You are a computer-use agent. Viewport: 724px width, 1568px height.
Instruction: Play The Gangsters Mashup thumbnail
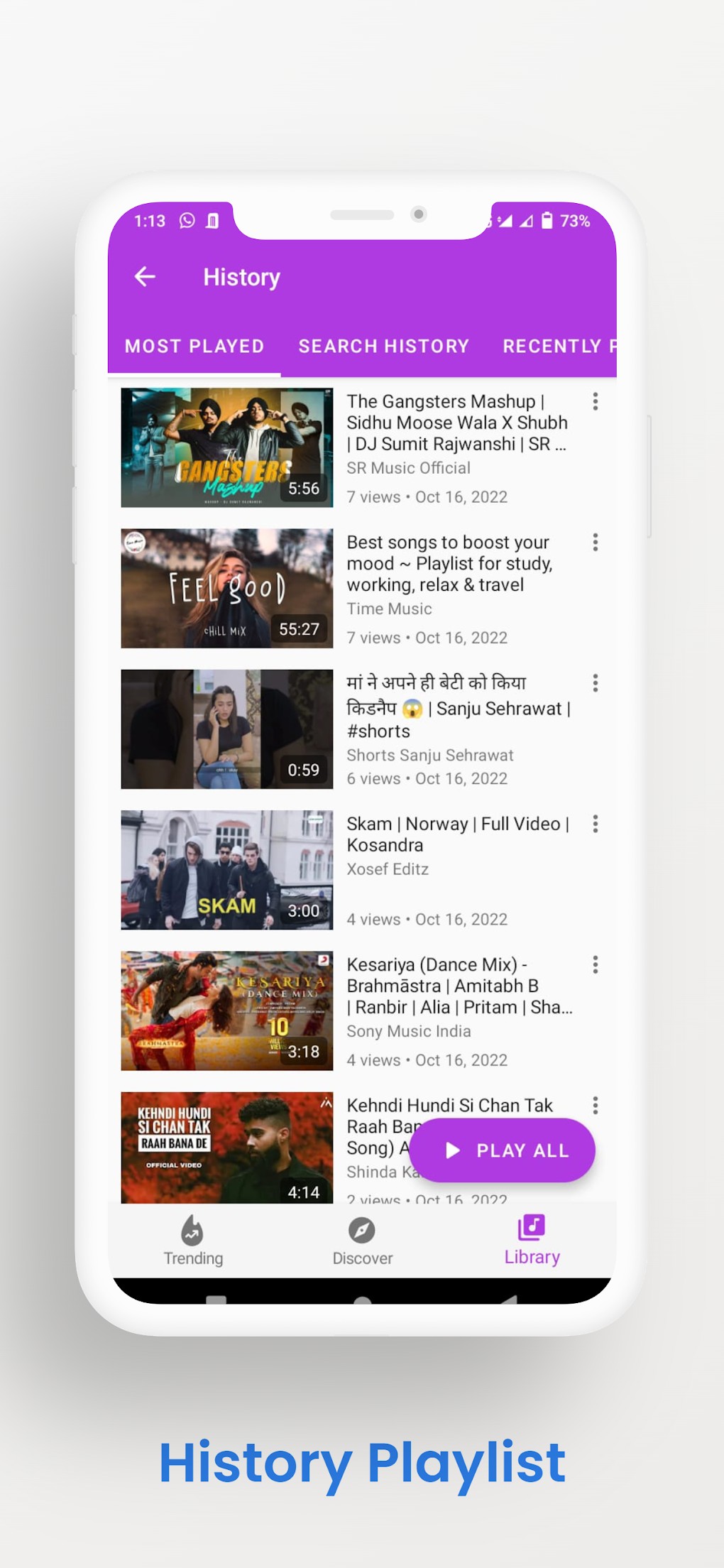(227, 447)
